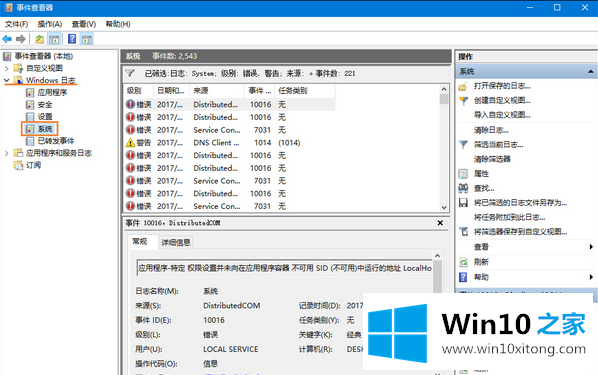Viewport: 598px width, 375px height.
Task: Expand the 自定义视图 node arrow
Action: [6, 69]
